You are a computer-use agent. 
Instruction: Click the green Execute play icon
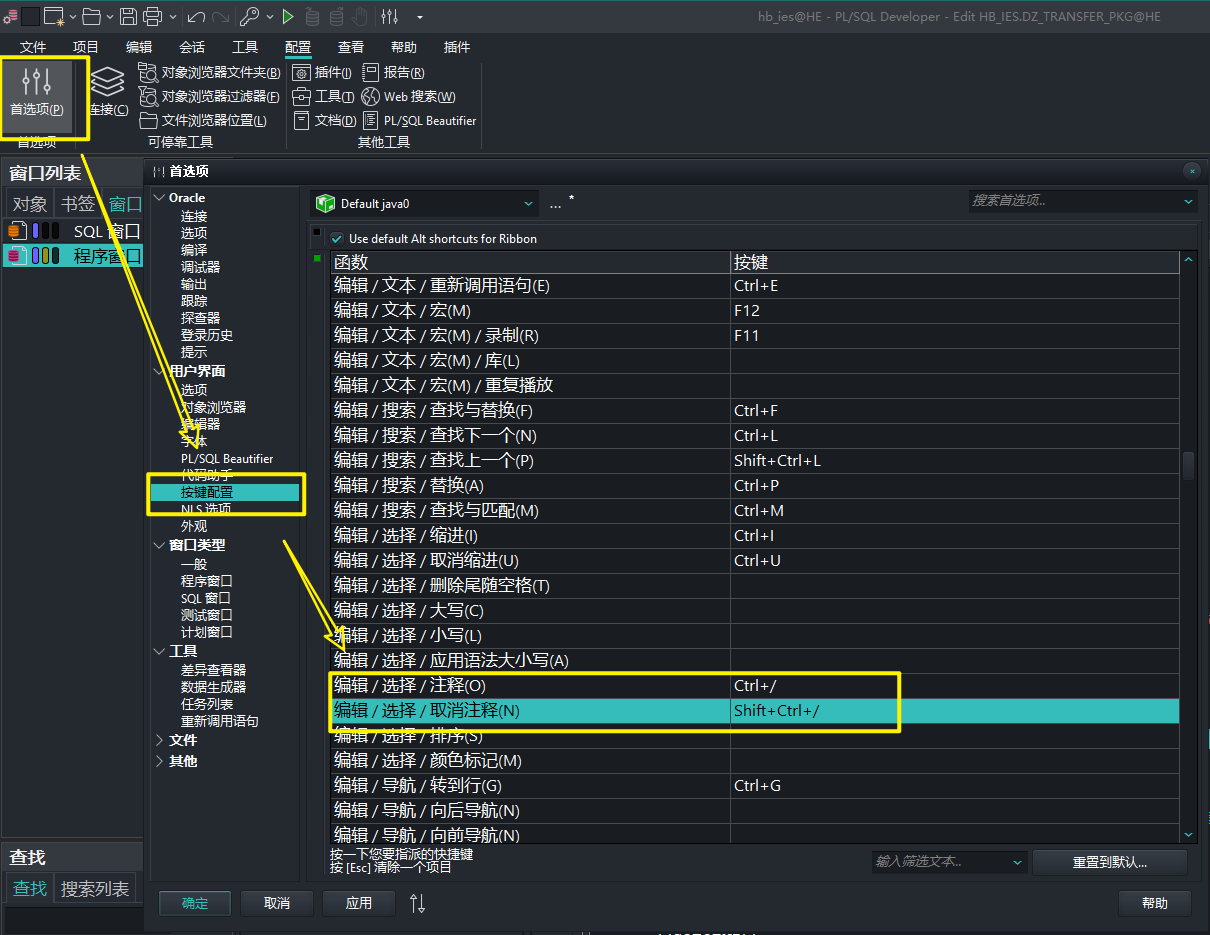[288, 16]
